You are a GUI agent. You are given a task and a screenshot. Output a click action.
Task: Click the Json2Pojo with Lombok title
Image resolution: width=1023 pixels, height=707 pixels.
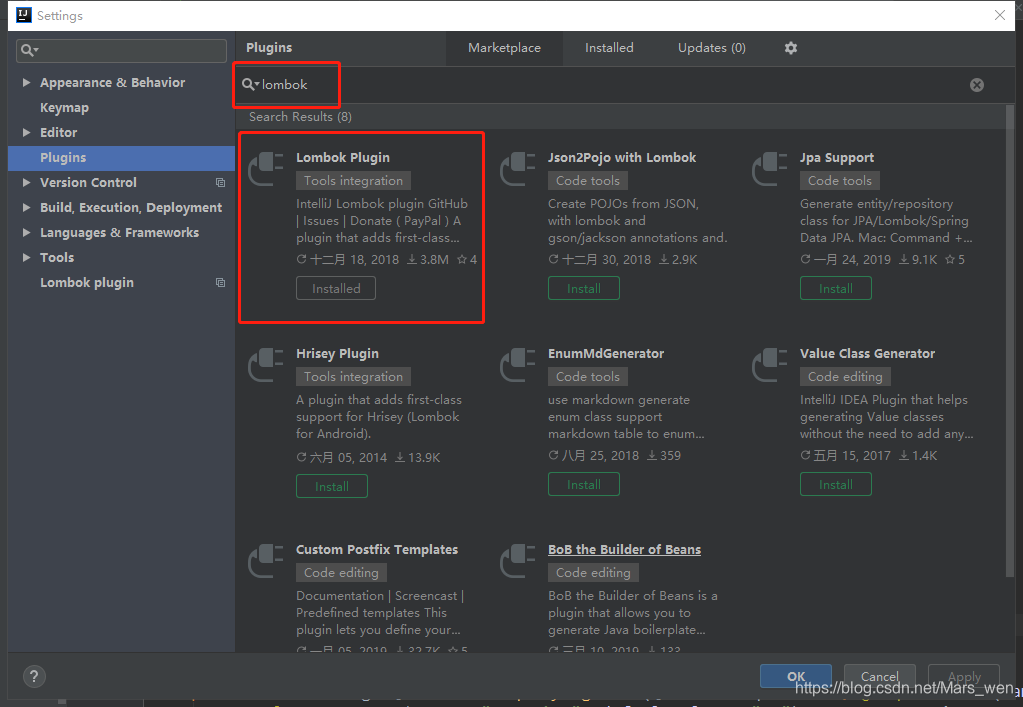622,157
